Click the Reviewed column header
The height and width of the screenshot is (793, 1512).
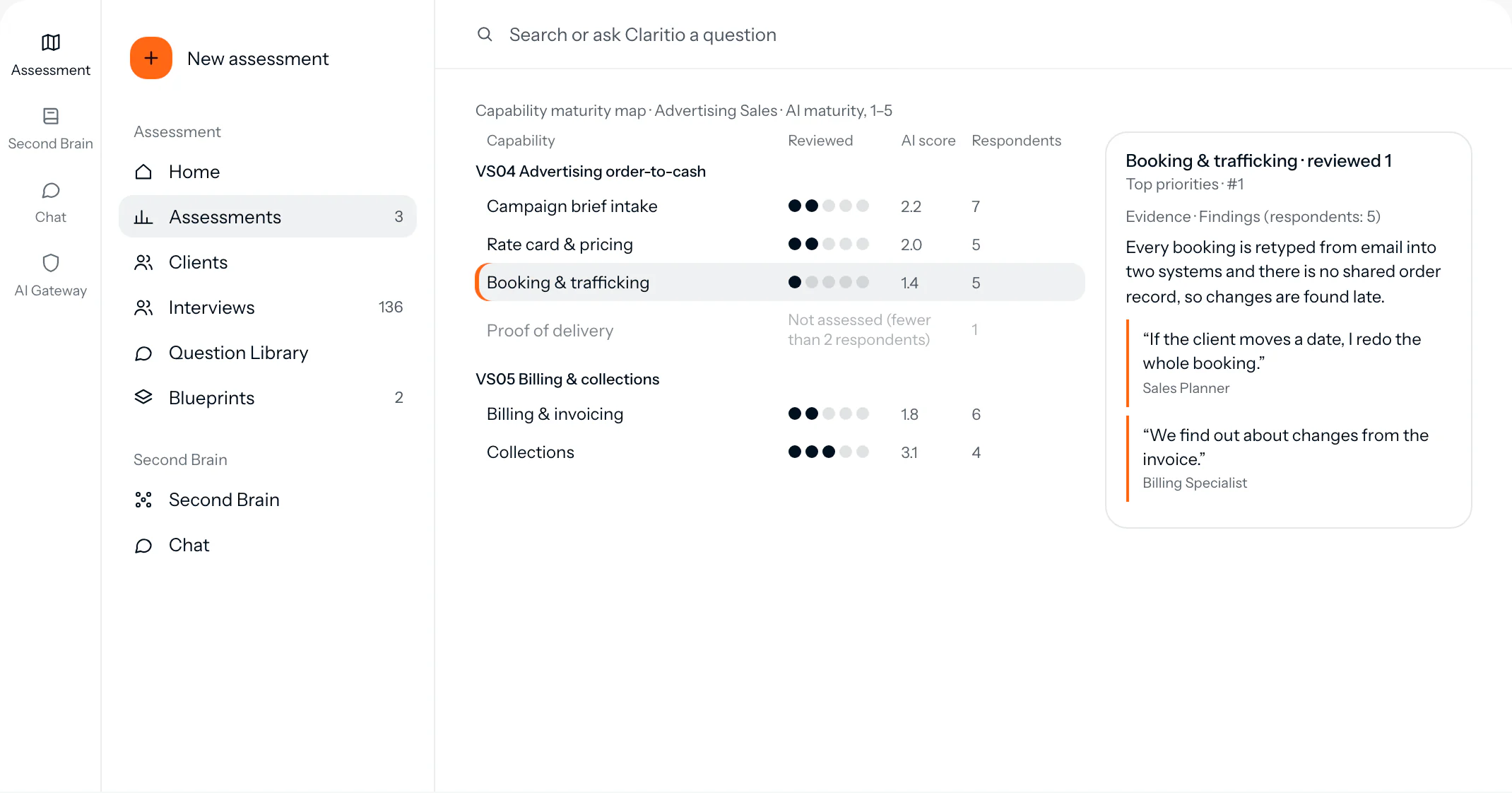820,141
